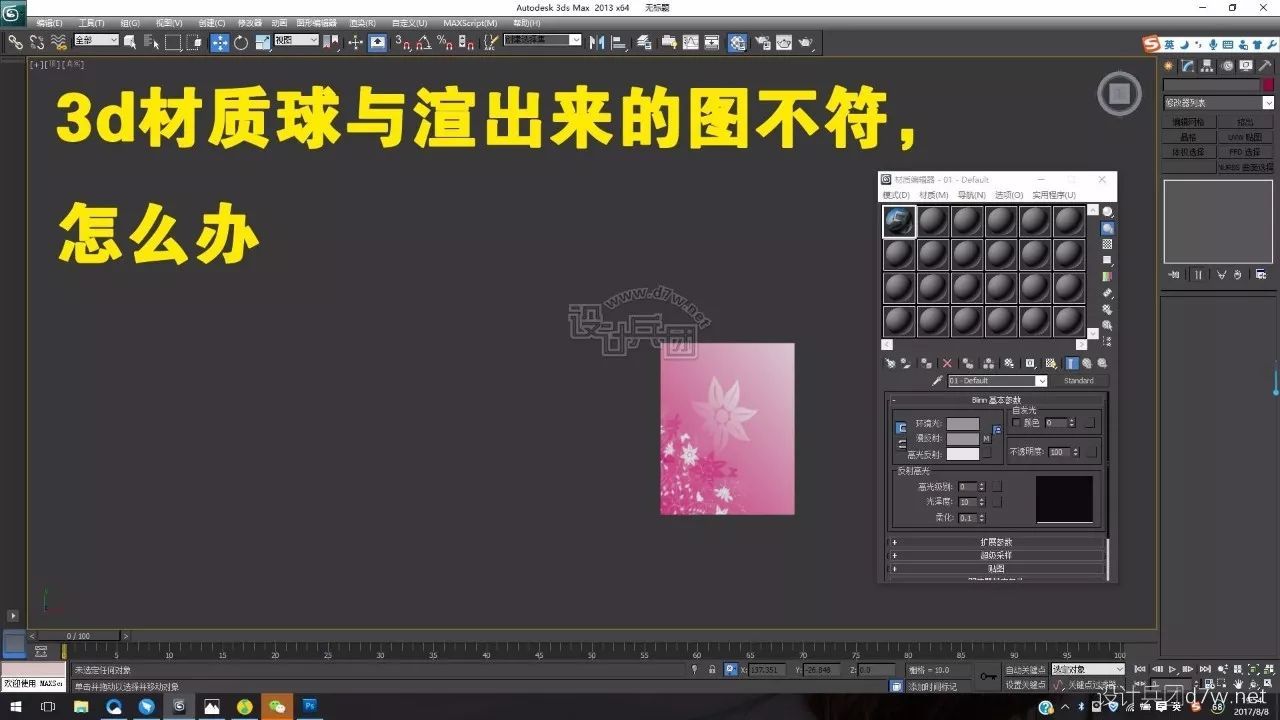Click the Align tool icon
This screenshot has width=1280, height=720.
pyautogui.click(x=618, y=42)
